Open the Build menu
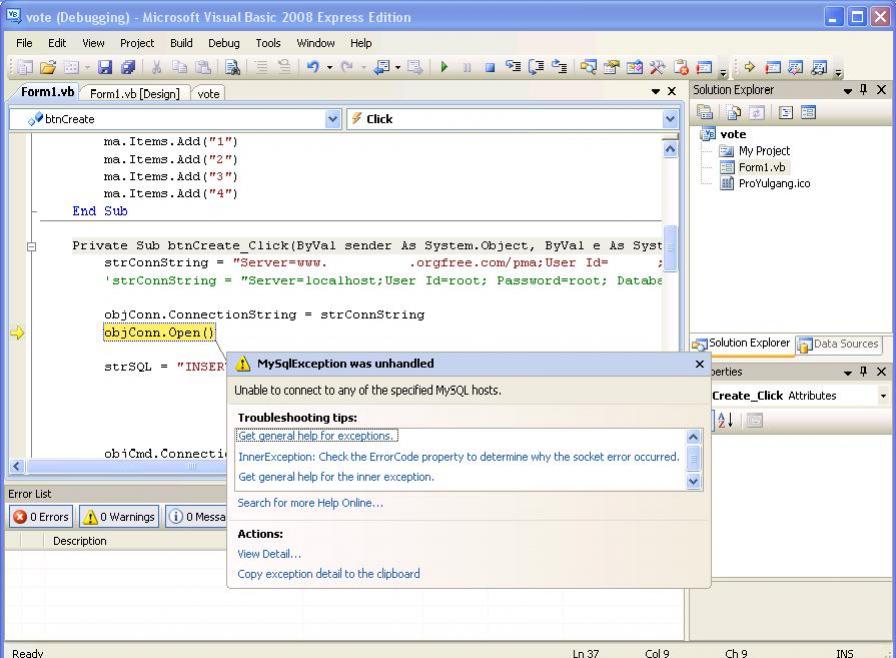This screenshot has width=896, height=658. (x=181, y=43)
